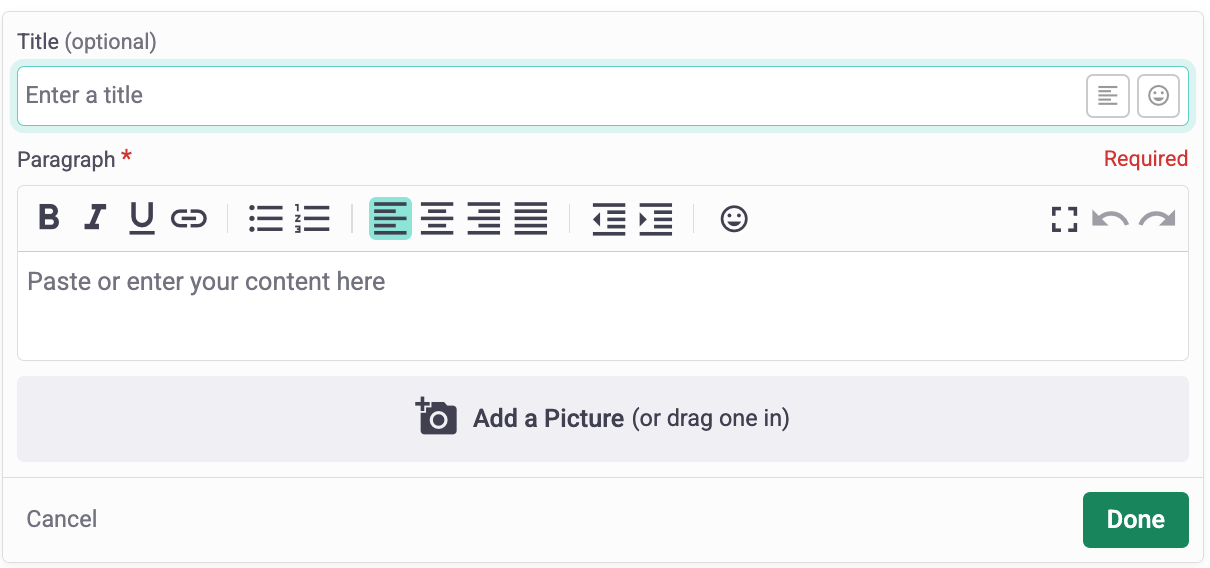Decrease paragraph indent
This screenshot has width=1210, height=568.
[608, 218]
